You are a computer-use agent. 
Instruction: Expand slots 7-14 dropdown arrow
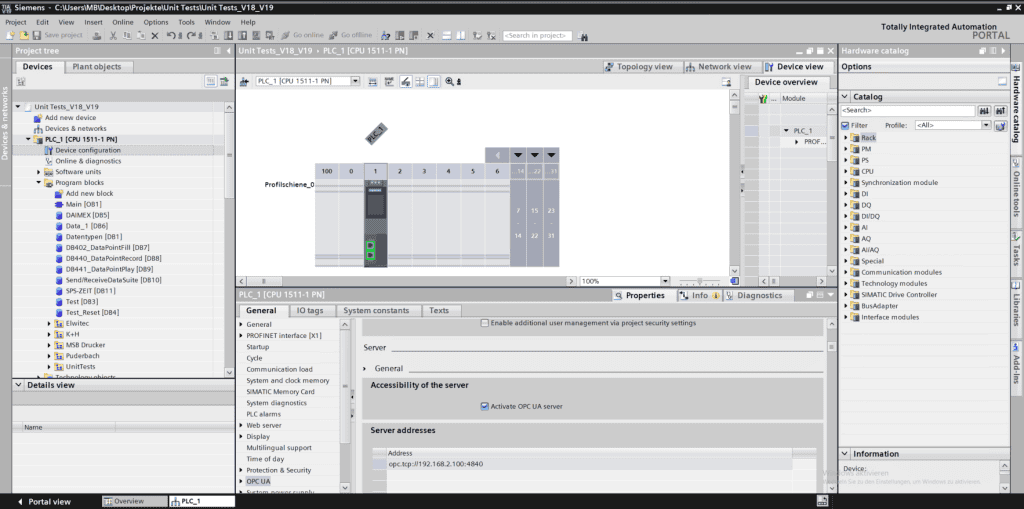(x=518, y=156)
